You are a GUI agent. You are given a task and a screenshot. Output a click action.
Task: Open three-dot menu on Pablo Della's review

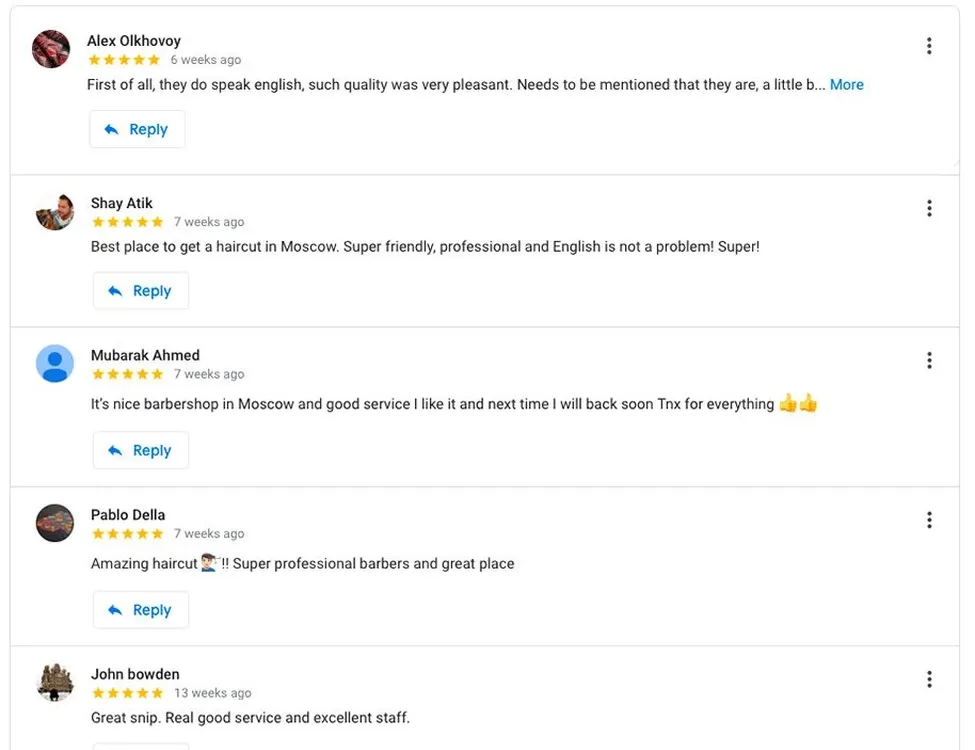click(929, 520)
